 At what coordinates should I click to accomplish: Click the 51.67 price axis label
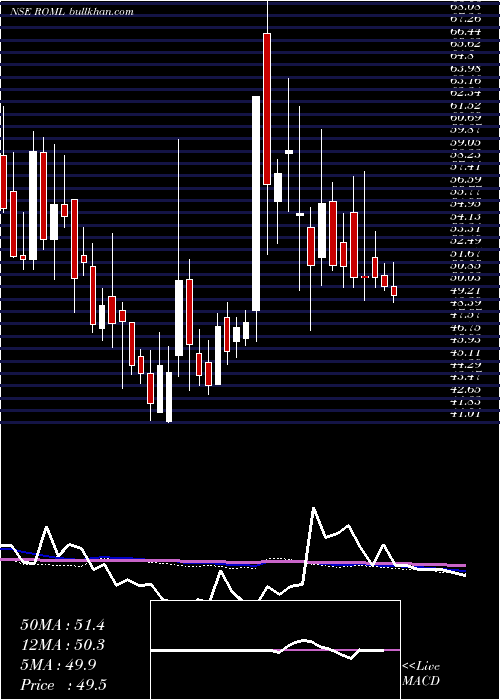click(x=466, y=254)
